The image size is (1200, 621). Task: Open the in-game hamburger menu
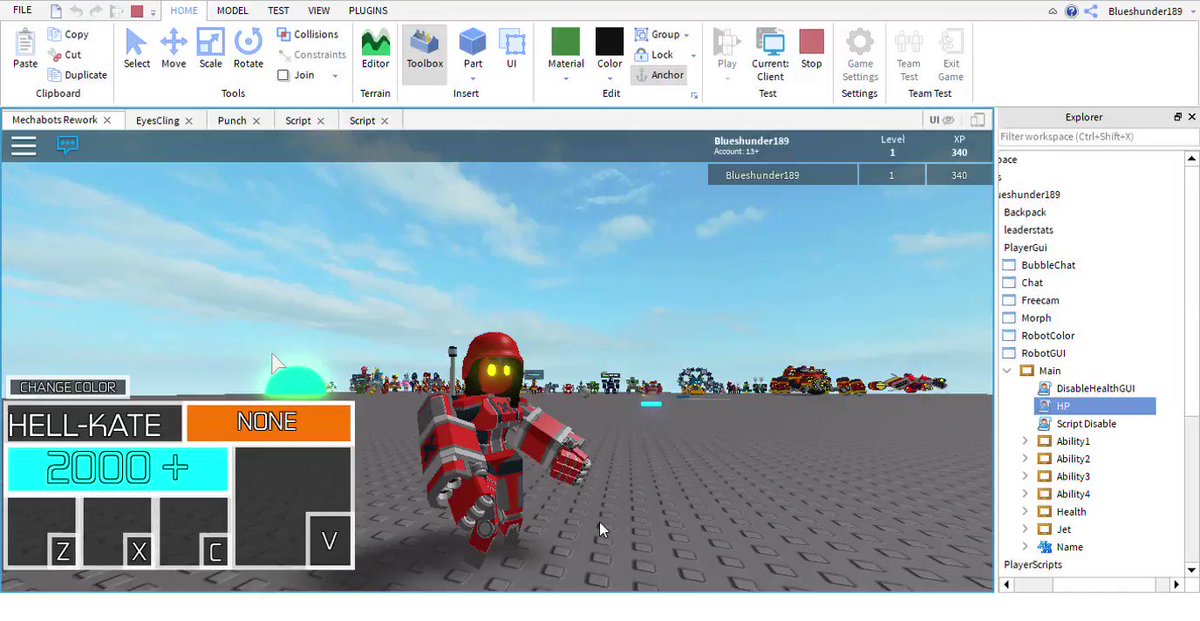pyautogui.click(x=23, y=146)
